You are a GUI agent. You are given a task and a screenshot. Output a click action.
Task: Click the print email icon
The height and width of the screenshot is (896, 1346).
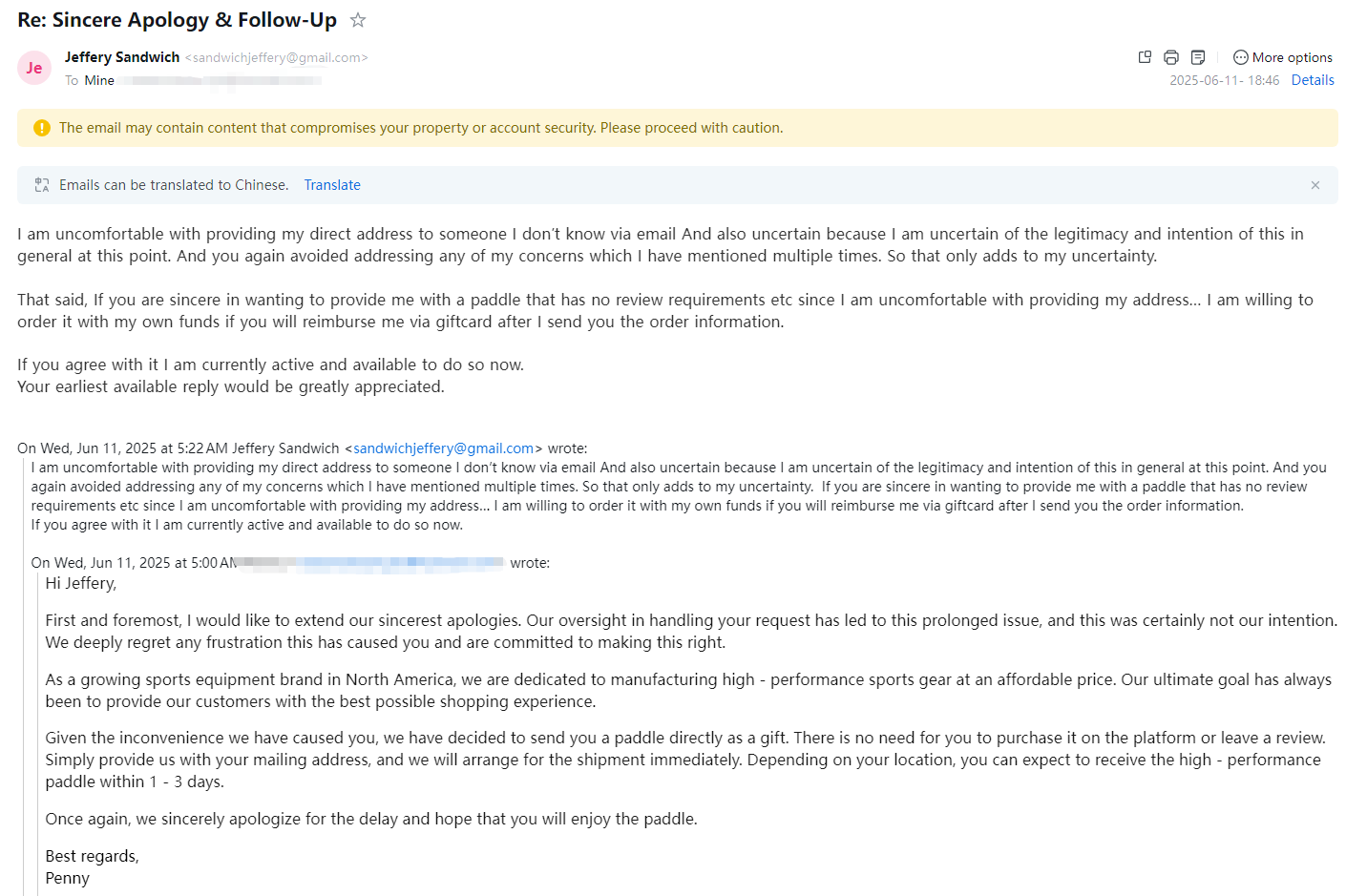tap(1171, 57)
